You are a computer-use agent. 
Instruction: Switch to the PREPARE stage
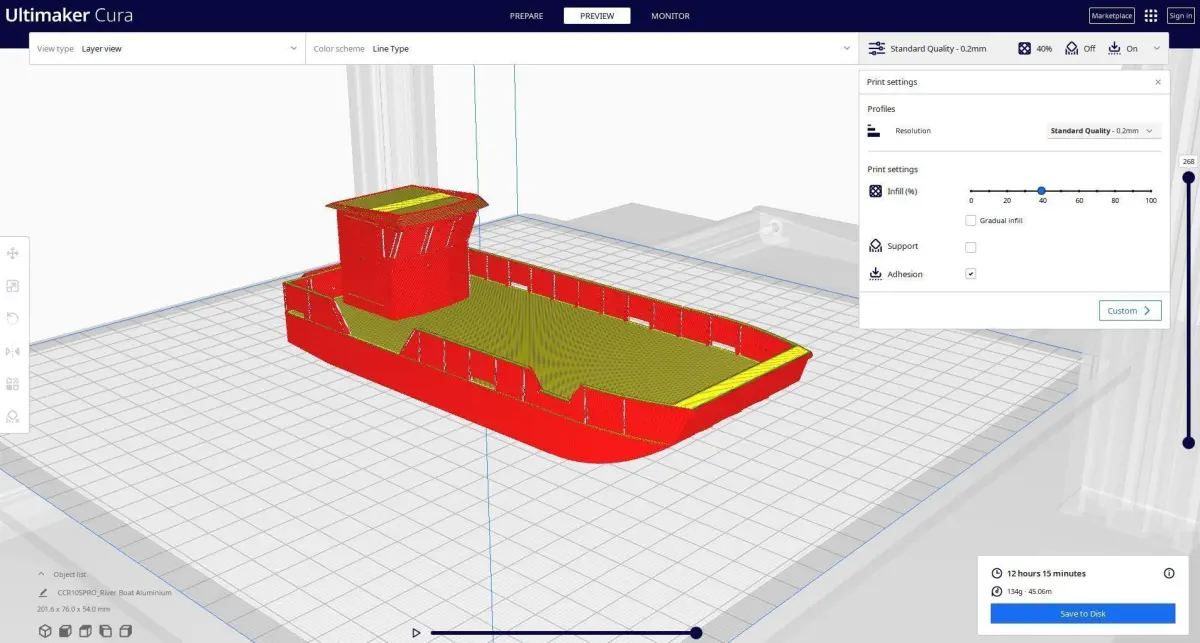click(526, 16)
